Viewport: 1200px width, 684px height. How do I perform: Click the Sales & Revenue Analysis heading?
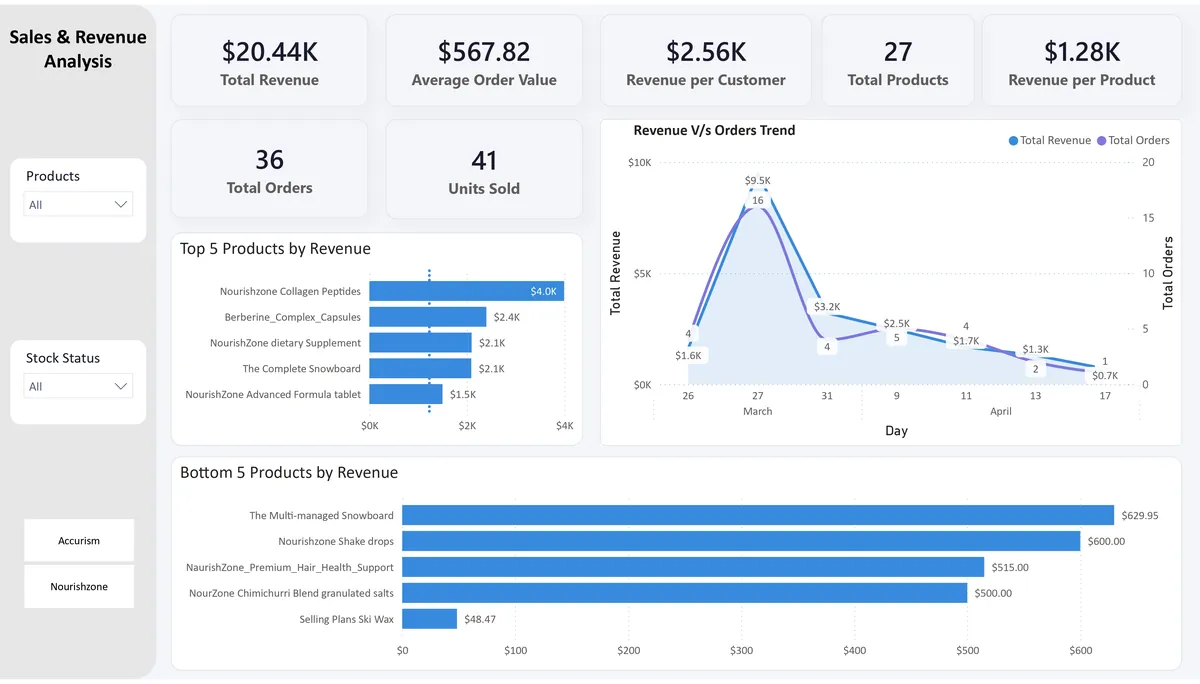pos(78,49)
